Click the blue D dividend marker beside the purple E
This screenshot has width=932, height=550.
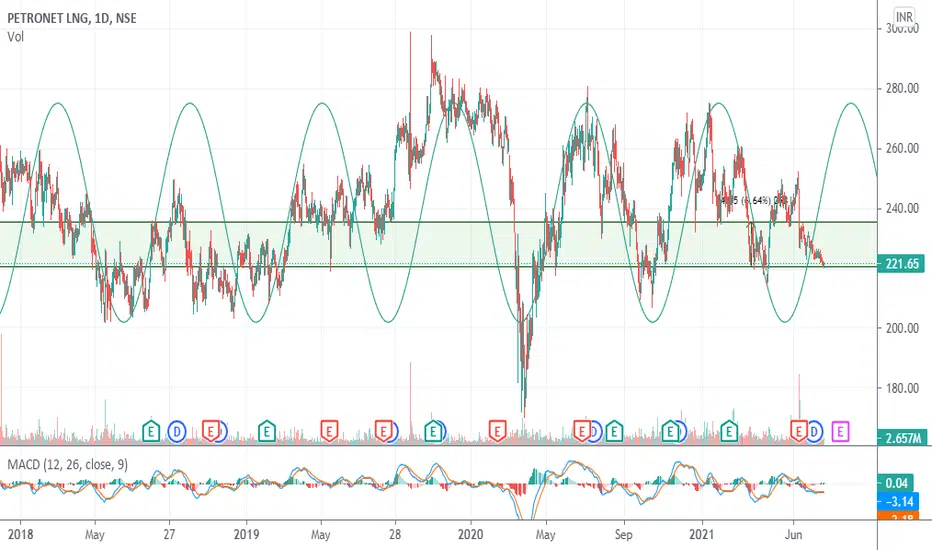click(x=814, y=430)
